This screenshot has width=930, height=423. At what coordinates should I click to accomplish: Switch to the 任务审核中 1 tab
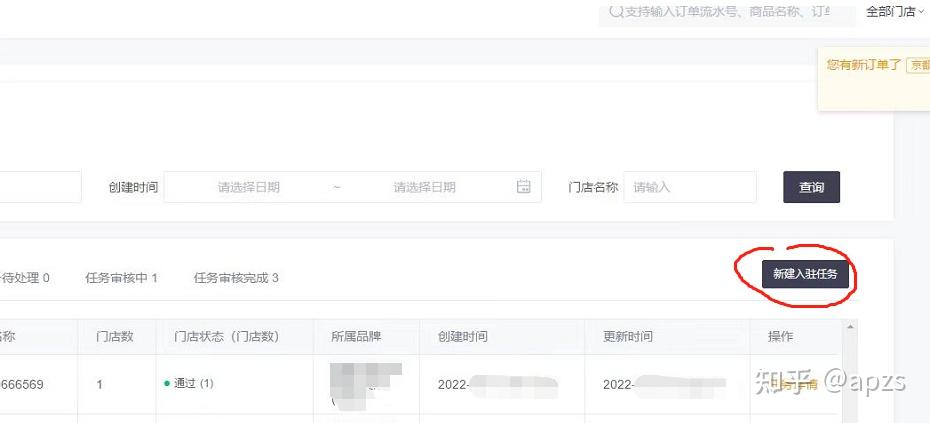coord(122,278)
